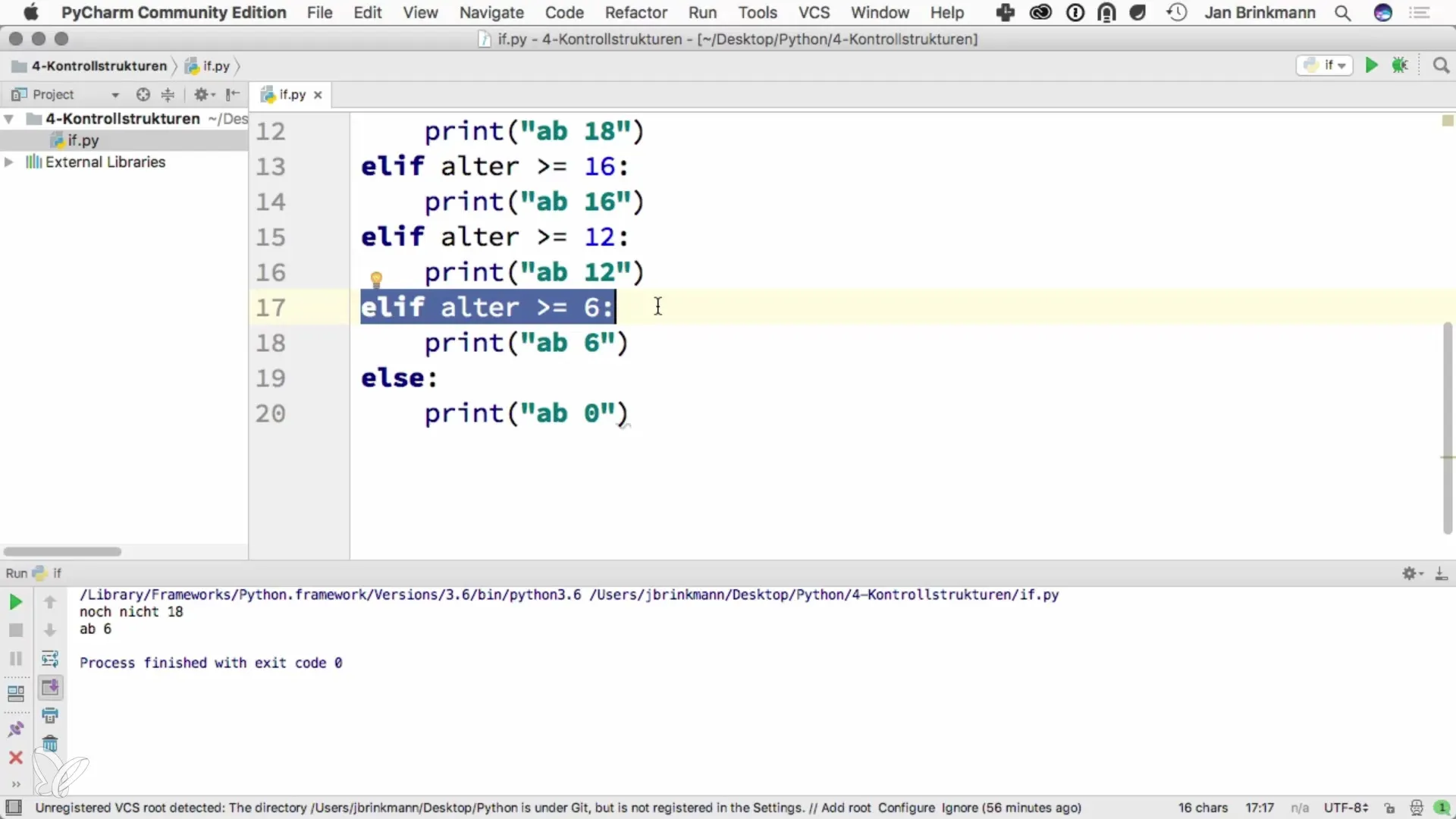
Task: Restore layout icon in Run panel
Action: (x=15, y=693)
